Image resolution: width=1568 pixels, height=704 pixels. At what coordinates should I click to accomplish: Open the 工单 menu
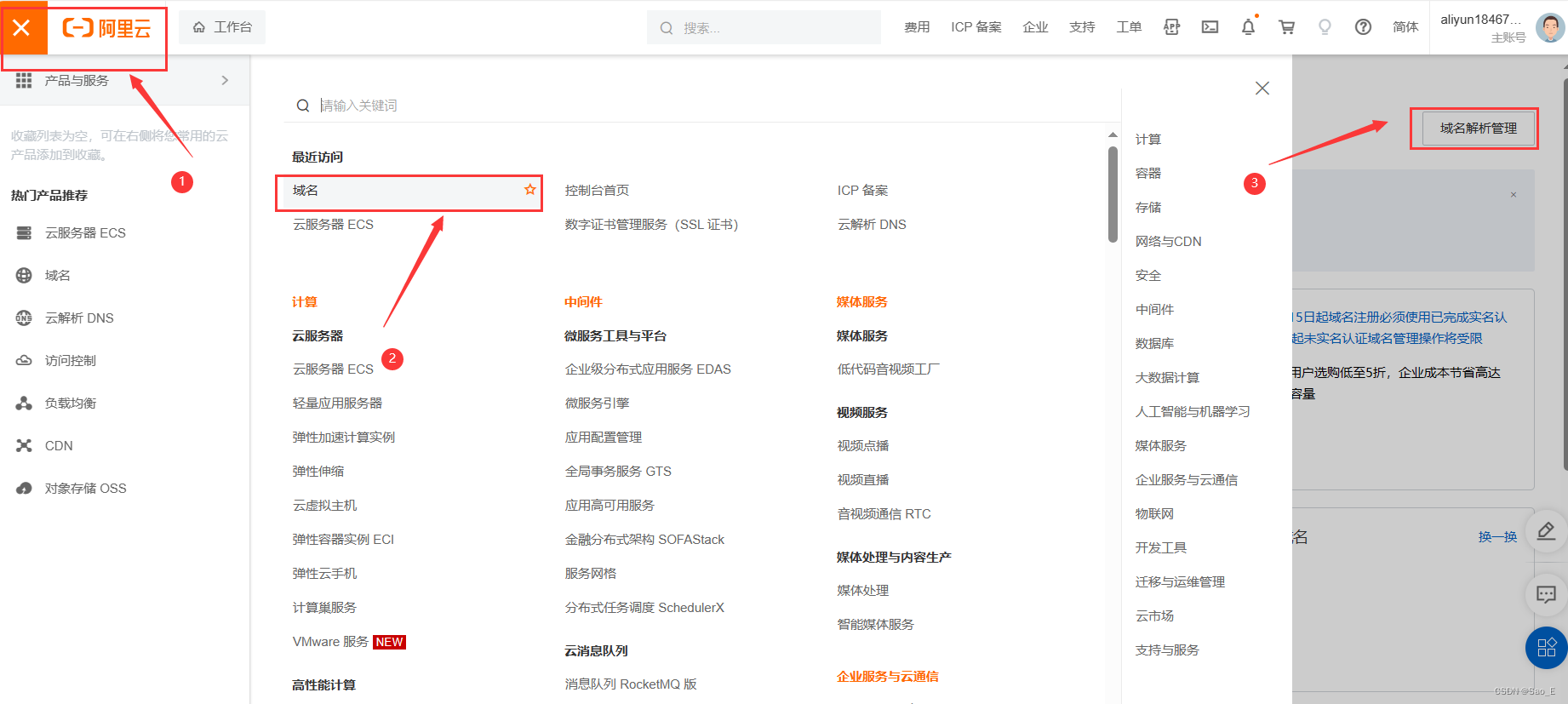1129,27
